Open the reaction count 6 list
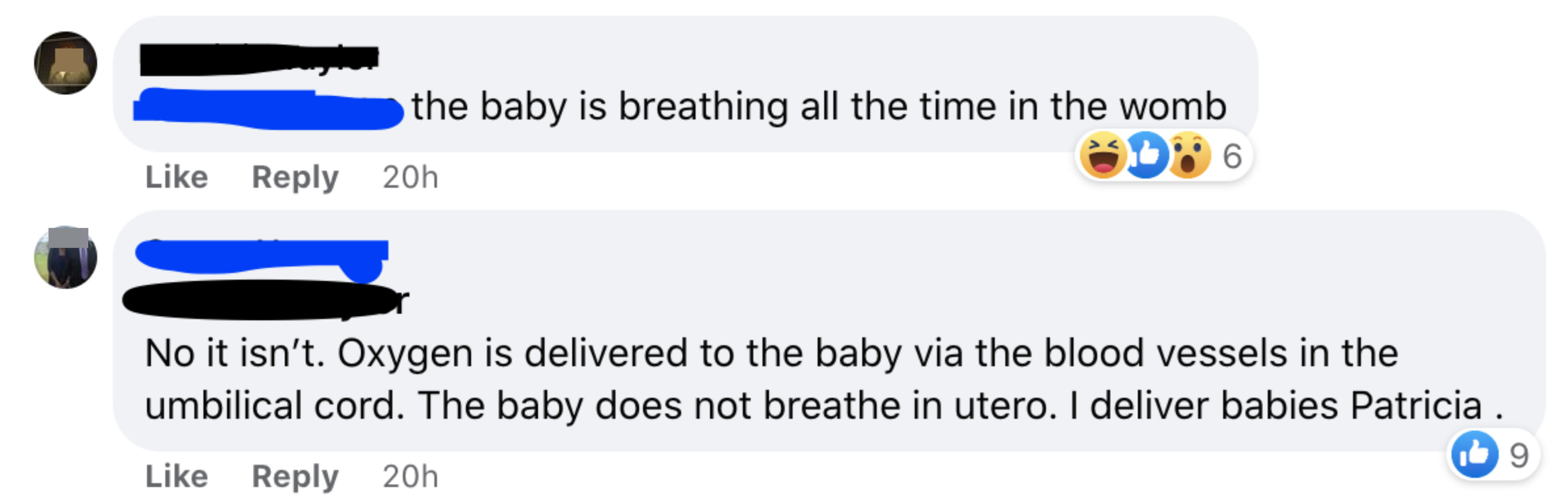Viewport: 1568px width, 504px height. coord(1232,156)
